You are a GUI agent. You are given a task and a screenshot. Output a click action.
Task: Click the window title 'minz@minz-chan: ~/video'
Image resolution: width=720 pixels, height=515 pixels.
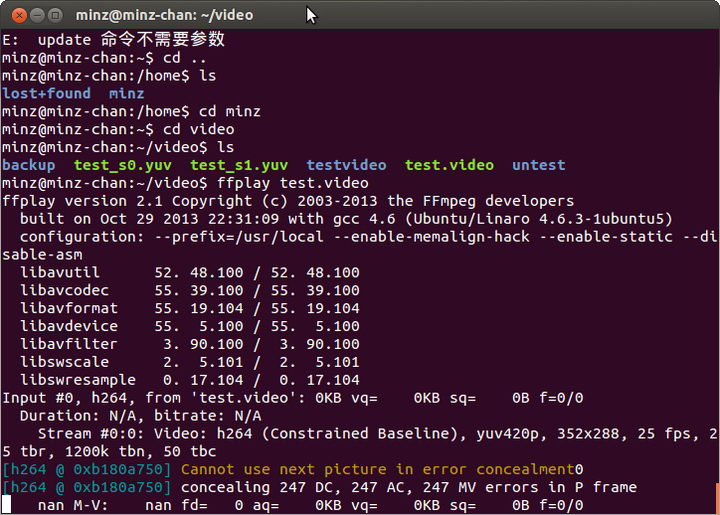tap(164, 15)
